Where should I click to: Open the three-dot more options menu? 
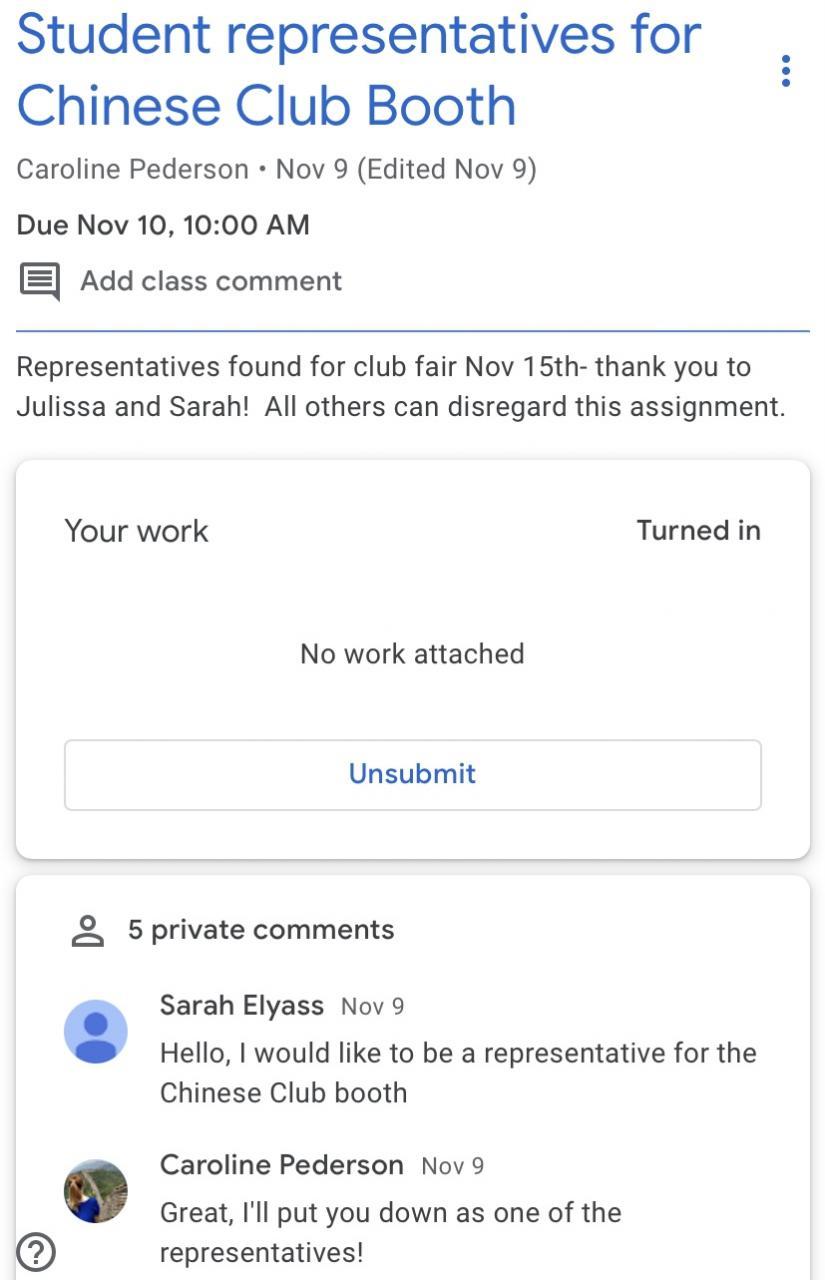coord(786,71)
